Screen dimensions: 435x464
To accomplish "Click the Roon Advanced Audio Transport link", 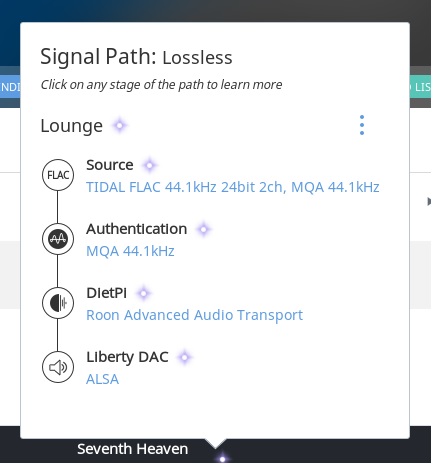I will point(194,315).
